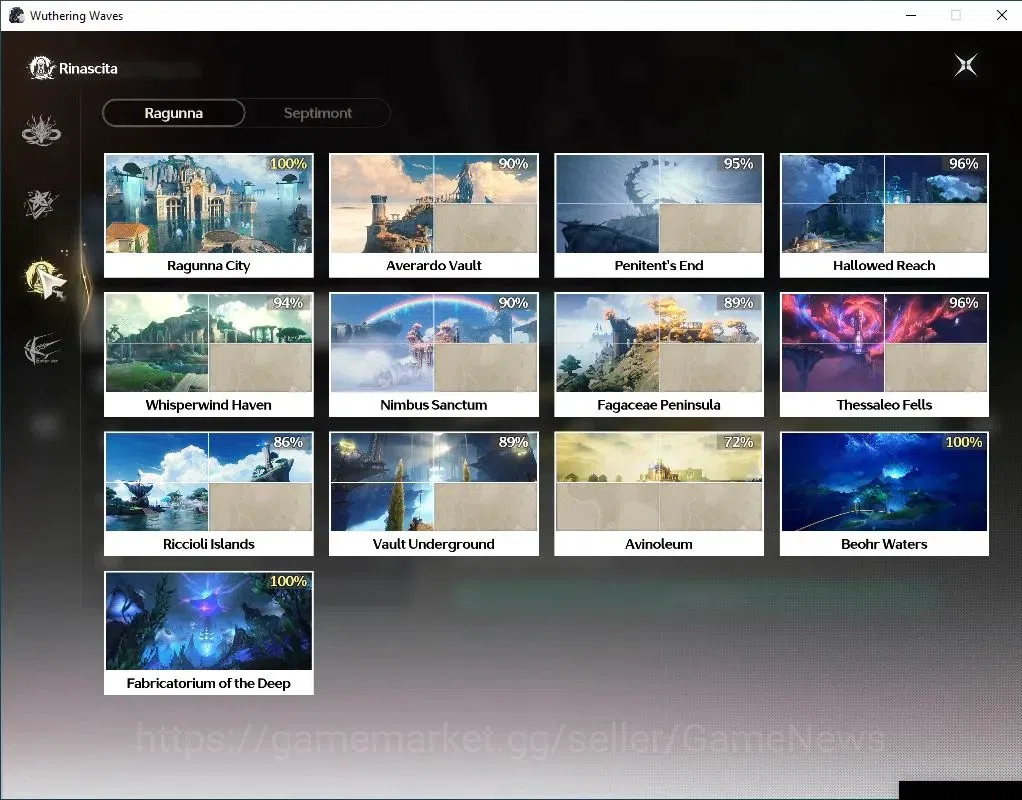Open the Riccioli Islands area card

pos(209,494)
